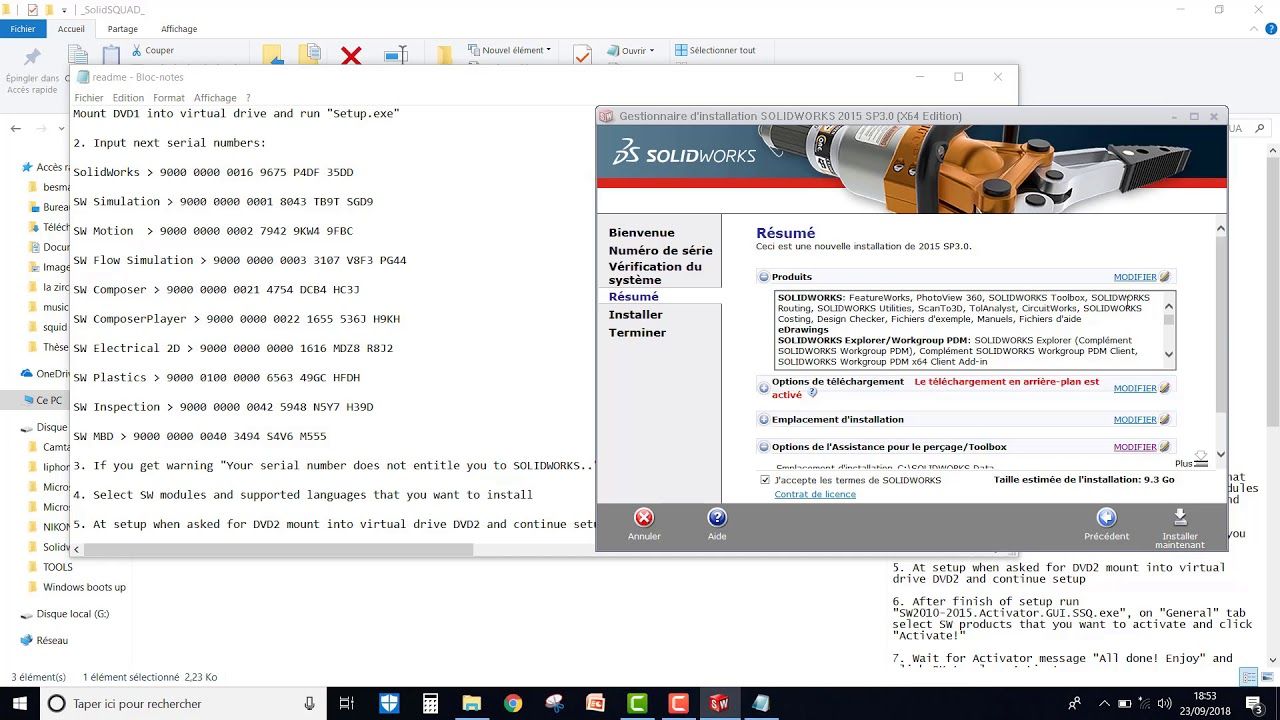Click the Installer maintenant download icon
The height and width of the screenshot is (720, 1280).
click(1180, 517)
